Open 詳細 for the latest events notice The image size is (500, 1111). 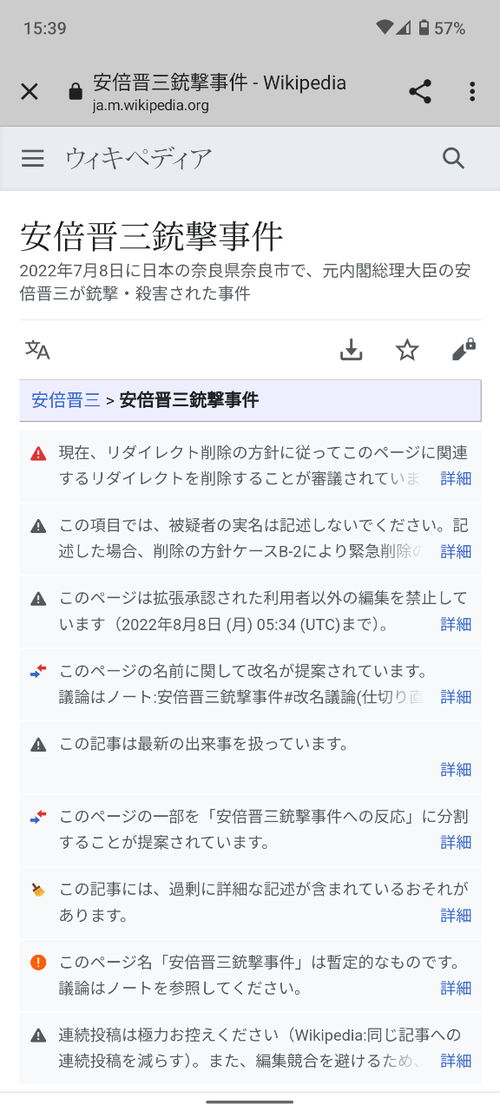click(x=455, y=769)
